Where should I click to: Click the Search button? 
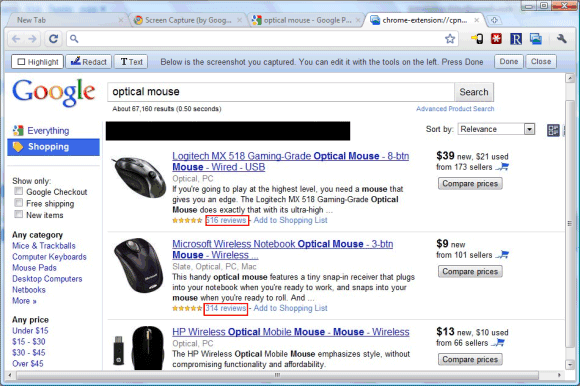pyautogui.click(x=474, y=92)
